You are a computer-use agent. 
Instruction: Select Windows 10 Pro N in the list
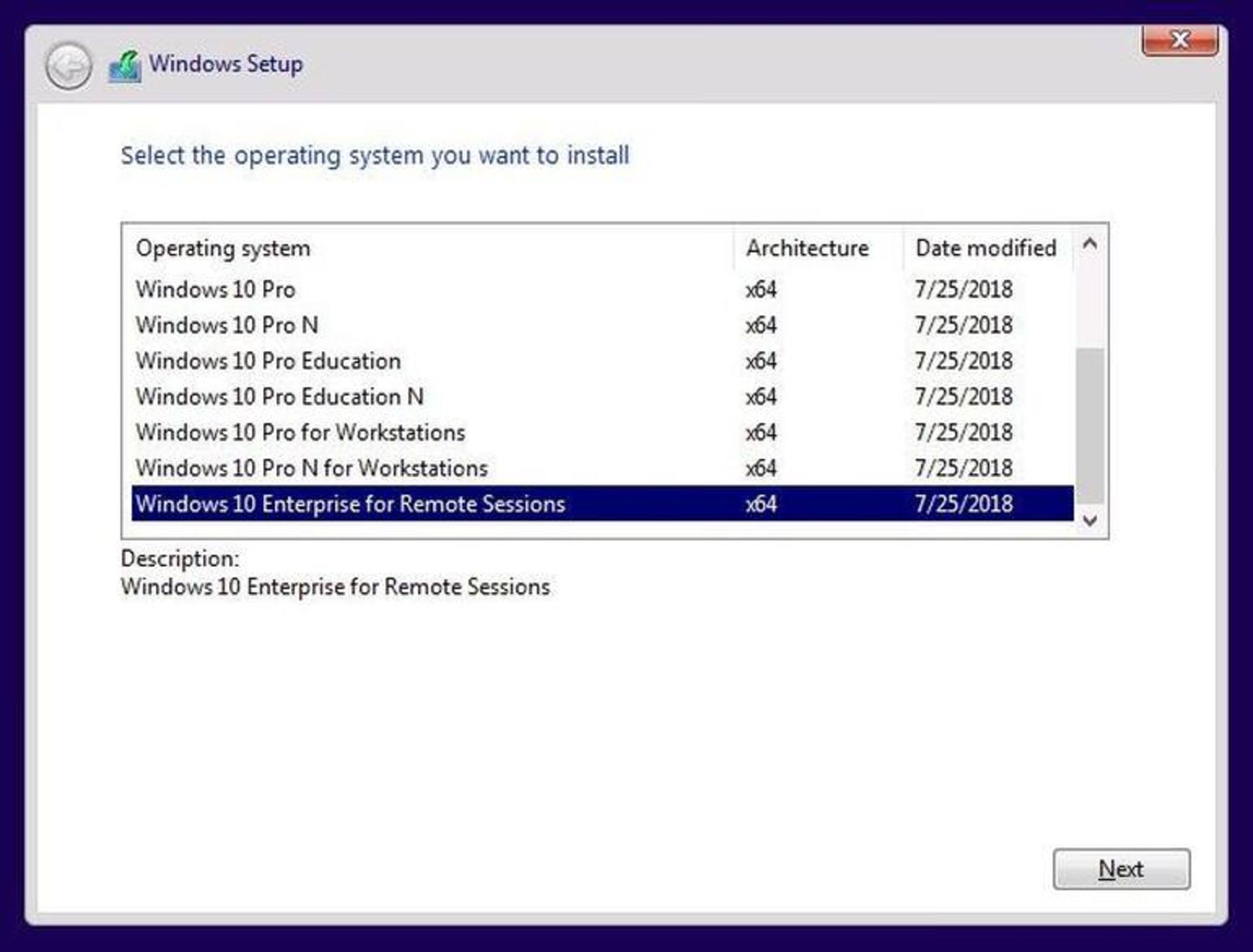pos(226,325)
